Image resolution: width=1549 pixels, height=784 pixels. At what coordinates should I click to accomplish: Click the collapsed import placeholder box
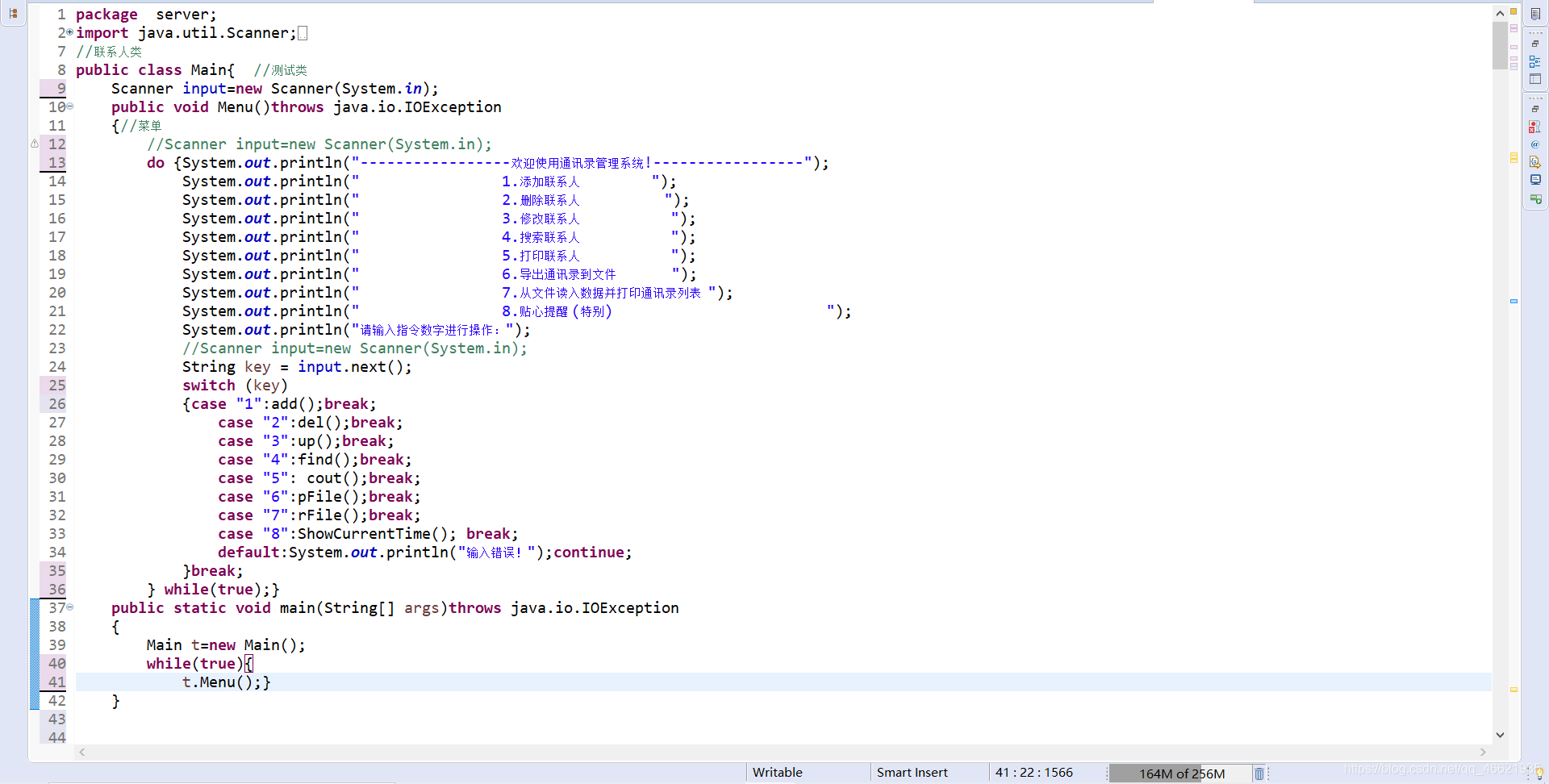click(x=303, y=33)
